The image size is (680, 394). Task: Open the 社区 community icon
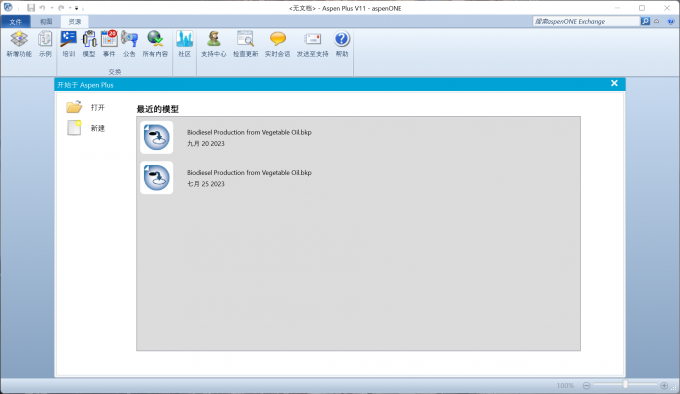click(x=184, y=44)
